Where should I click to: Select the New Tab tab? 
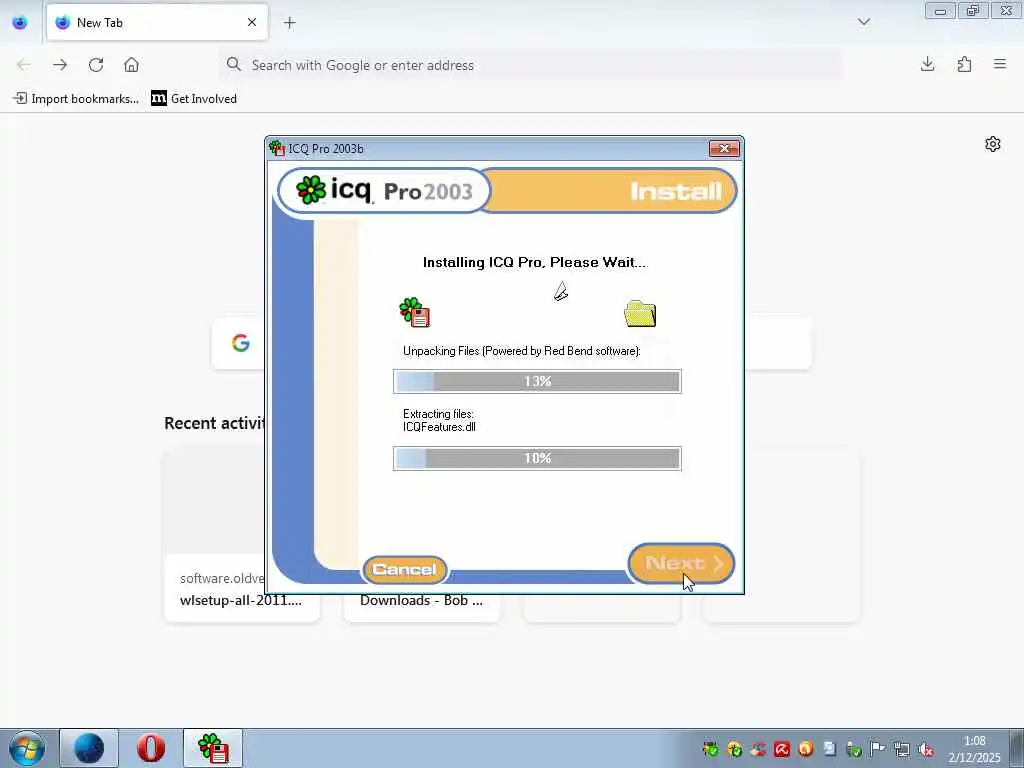point(157,22)
